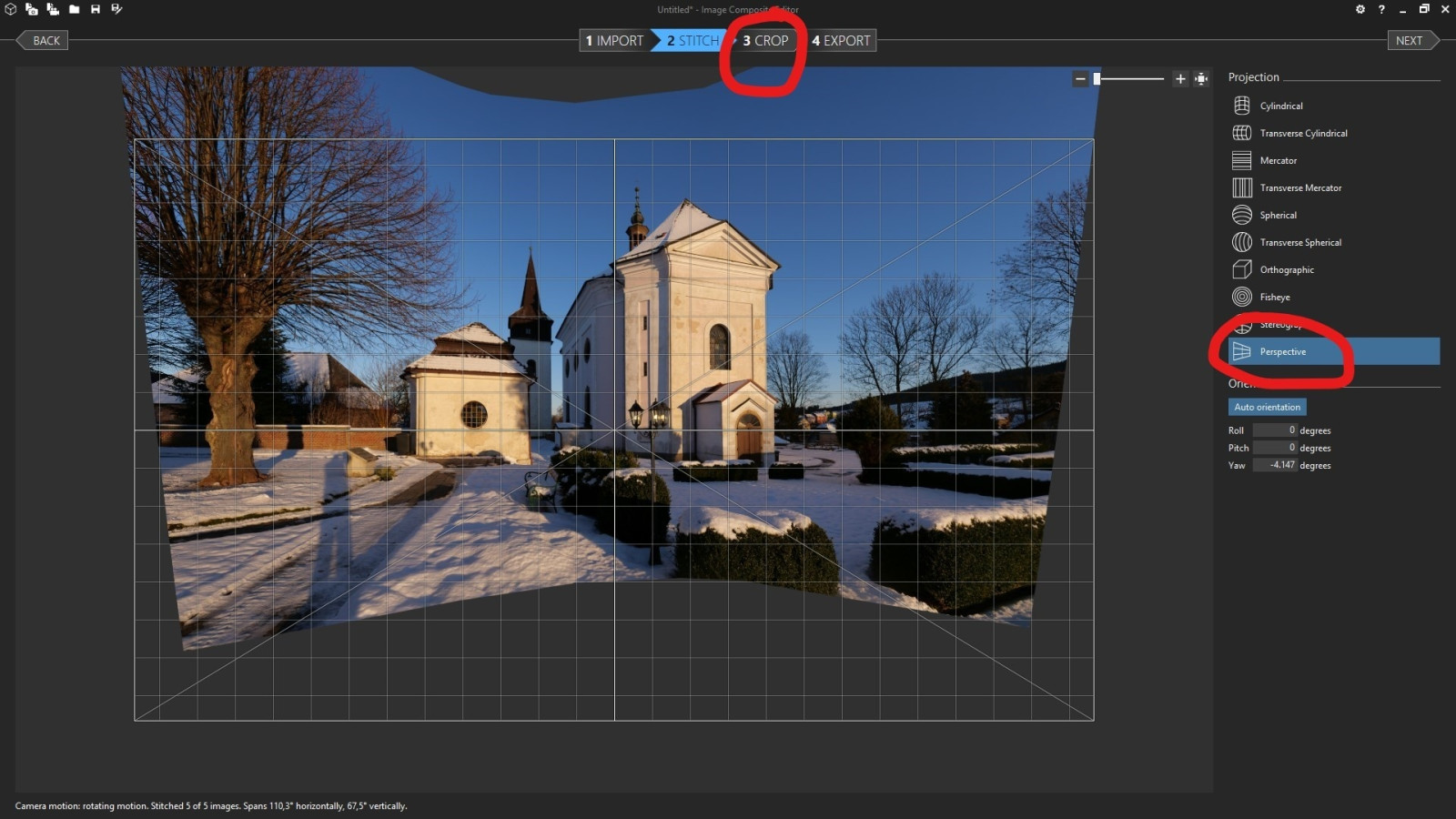Start new panorama from images icon
This screenshot has height=819, width=1456.
31,9
